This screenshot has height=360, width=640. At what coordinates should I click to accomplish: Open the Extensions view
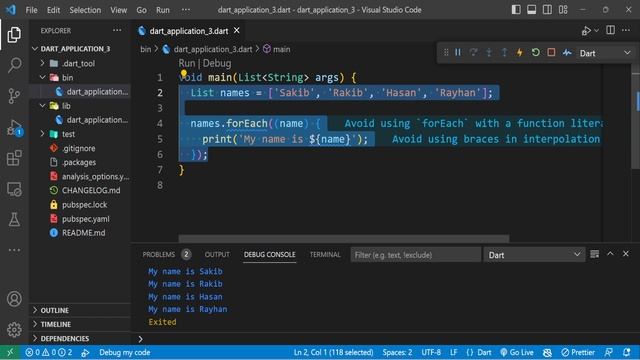tap(14, 158)
